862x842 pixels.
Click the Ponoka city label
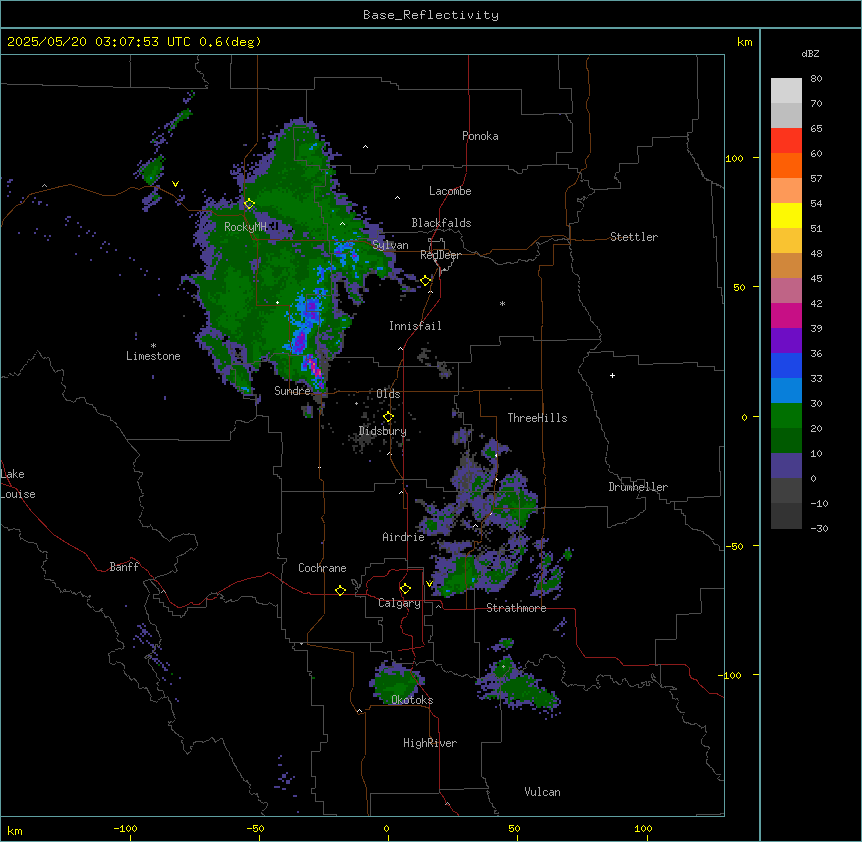pyautogui.click(x=480, y=136)
